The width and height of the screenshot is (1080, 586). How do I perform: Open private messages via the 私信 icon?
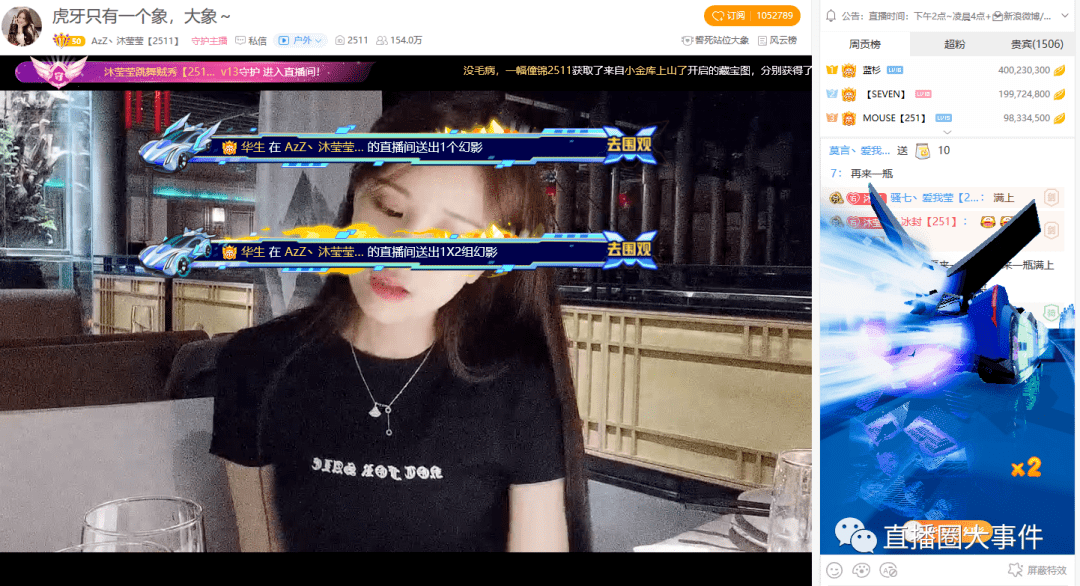[x=240, y=40]
